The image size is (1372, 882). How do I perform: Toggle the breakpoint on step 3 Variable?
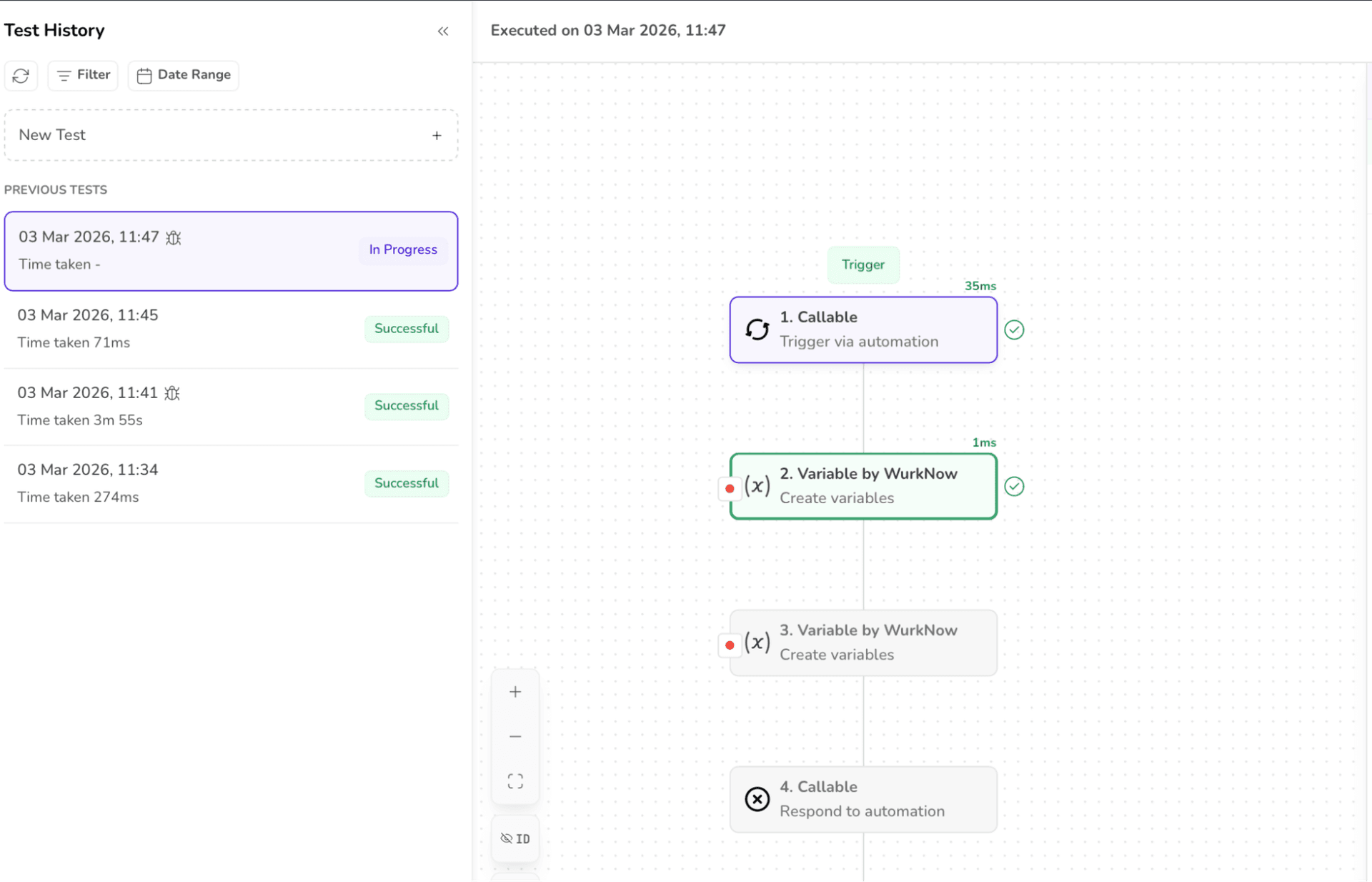click(x=730, y=645)
